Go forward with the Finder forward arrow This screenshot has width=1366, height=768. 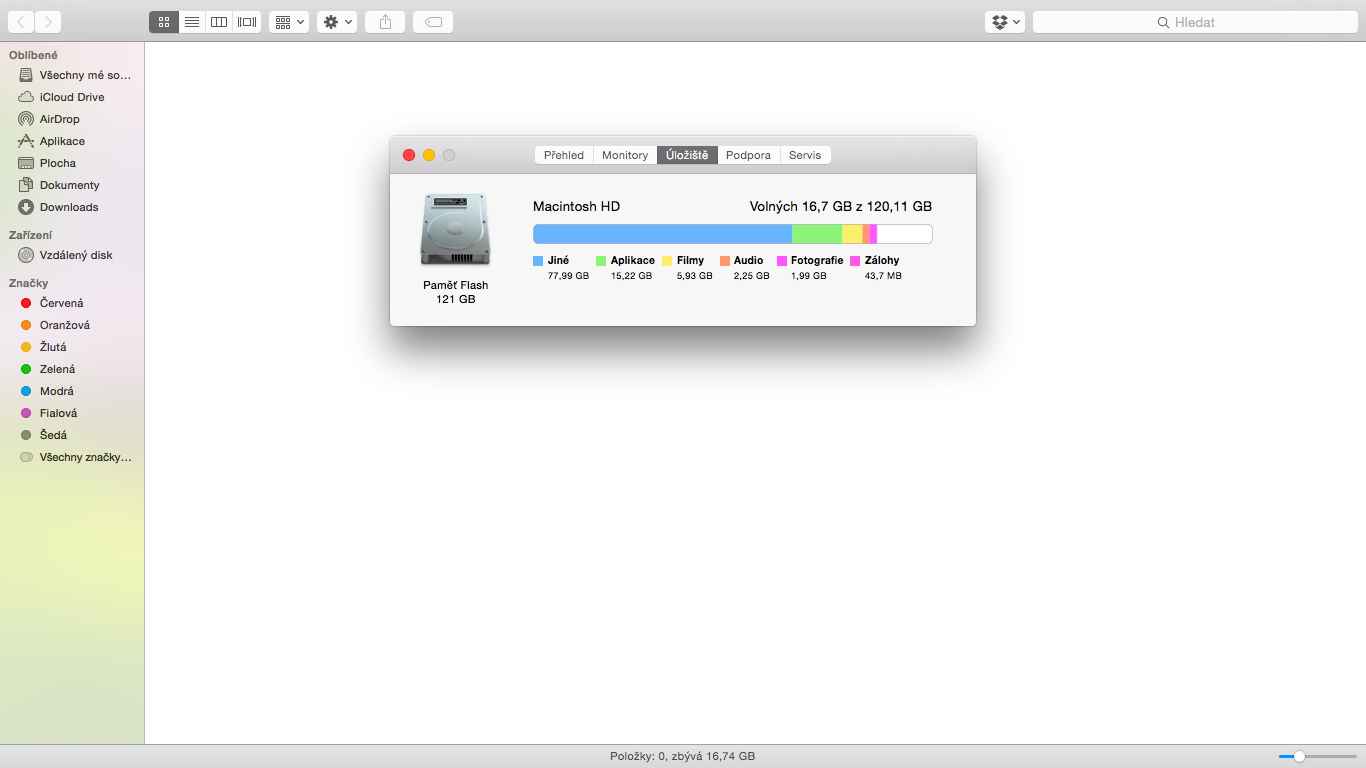pos(48,22)
